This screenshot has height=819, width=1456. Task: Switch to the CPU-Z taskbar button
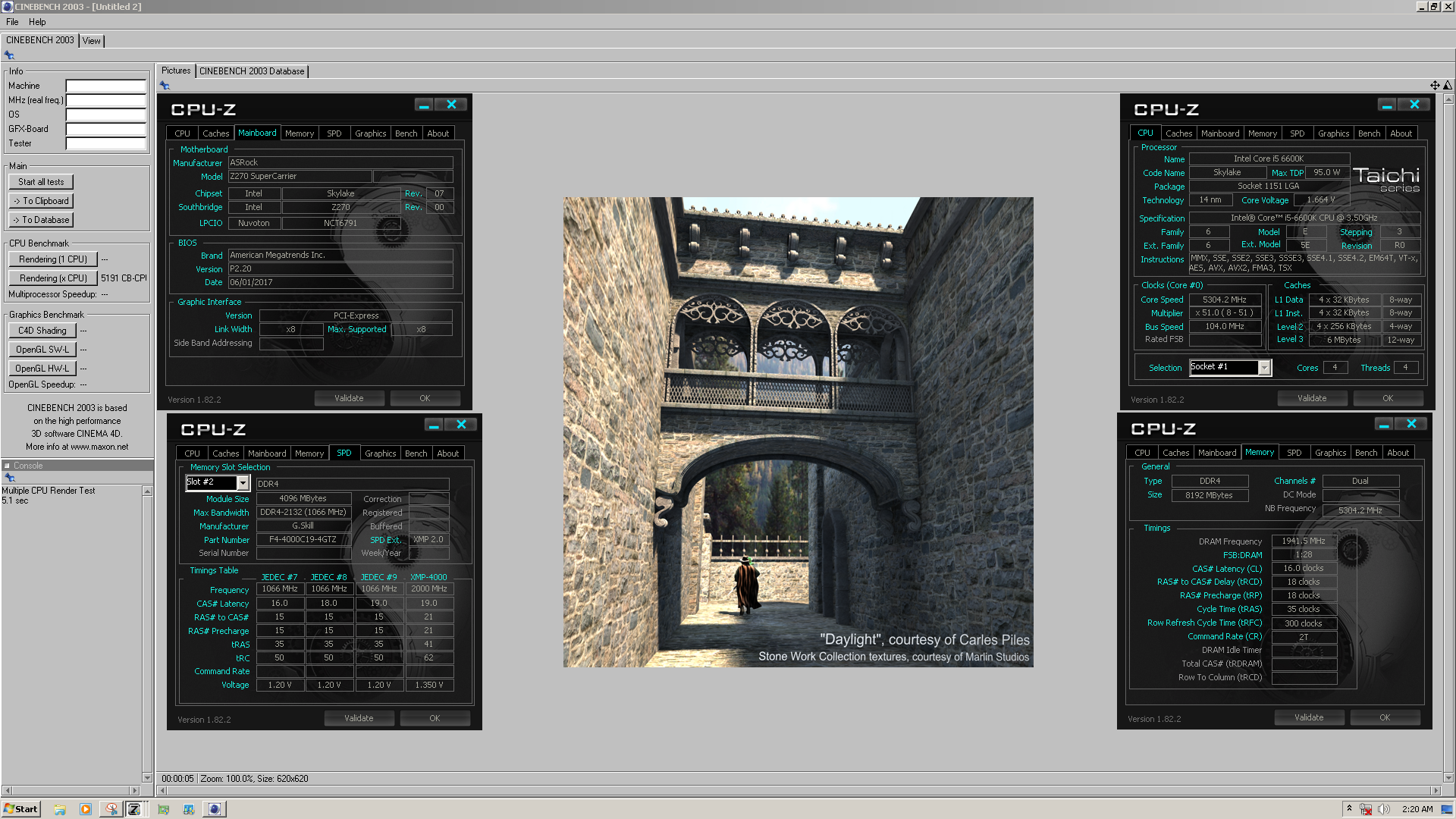tap(134, 809)
